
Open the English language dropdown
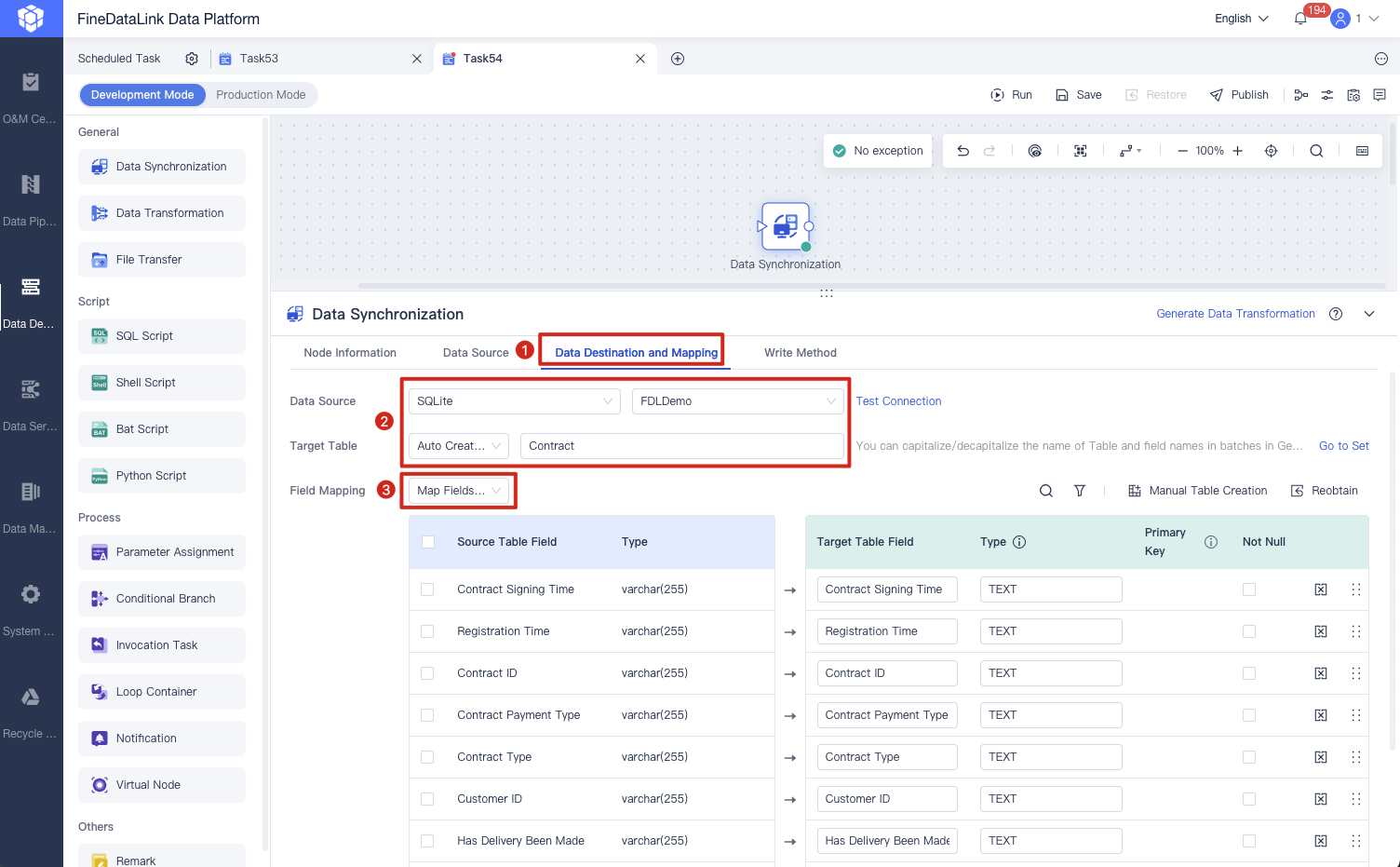point(1242,19)
